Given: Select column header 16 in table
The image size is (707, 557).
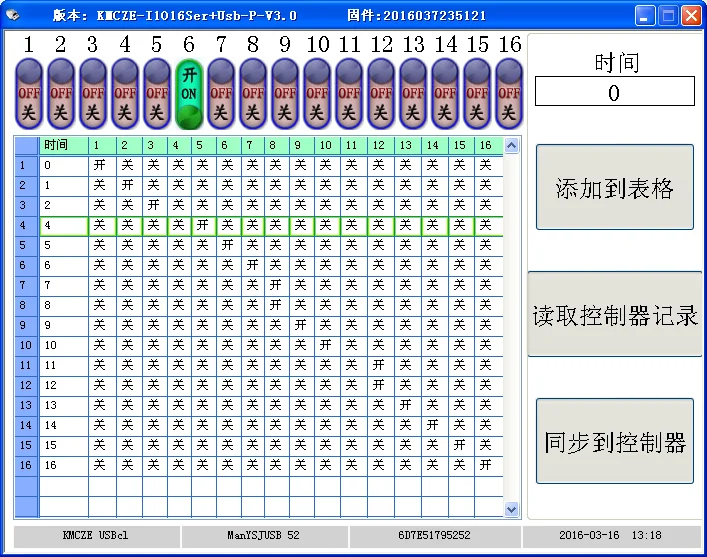Looking at the screenshot, I should (x=489, y=145).
